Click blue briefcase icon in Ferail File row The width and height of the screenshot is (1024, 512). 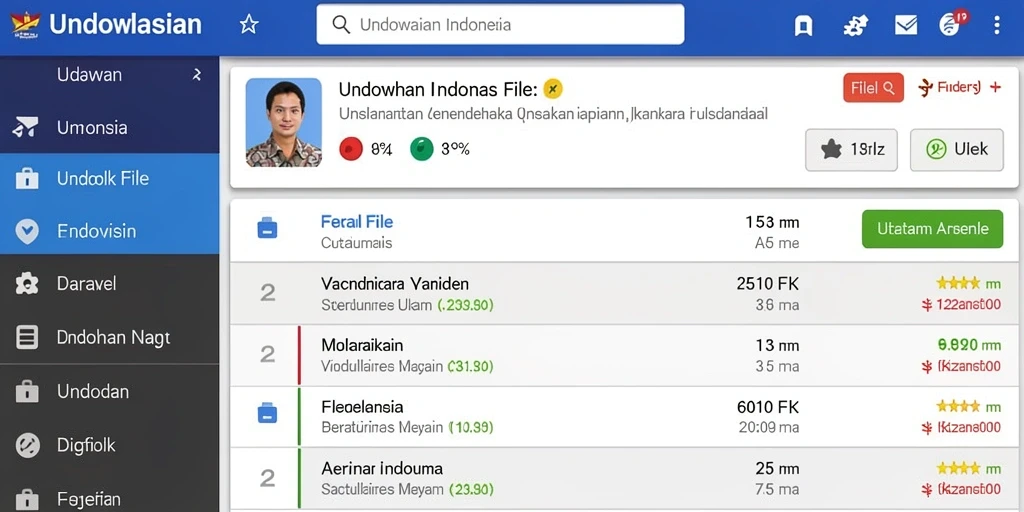pos(267,228)
